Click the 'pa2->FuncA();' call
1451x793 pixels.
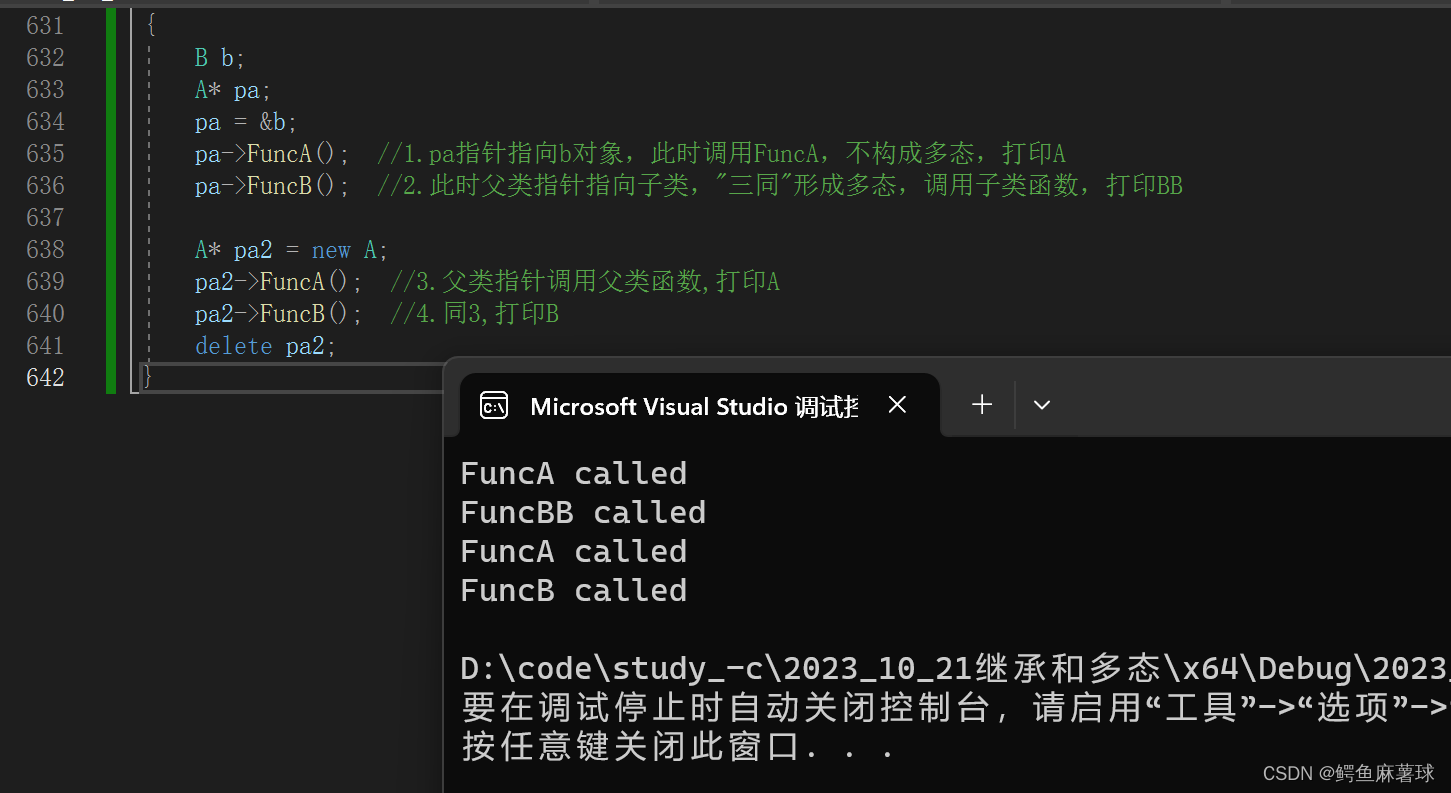(x=279, y=282)
